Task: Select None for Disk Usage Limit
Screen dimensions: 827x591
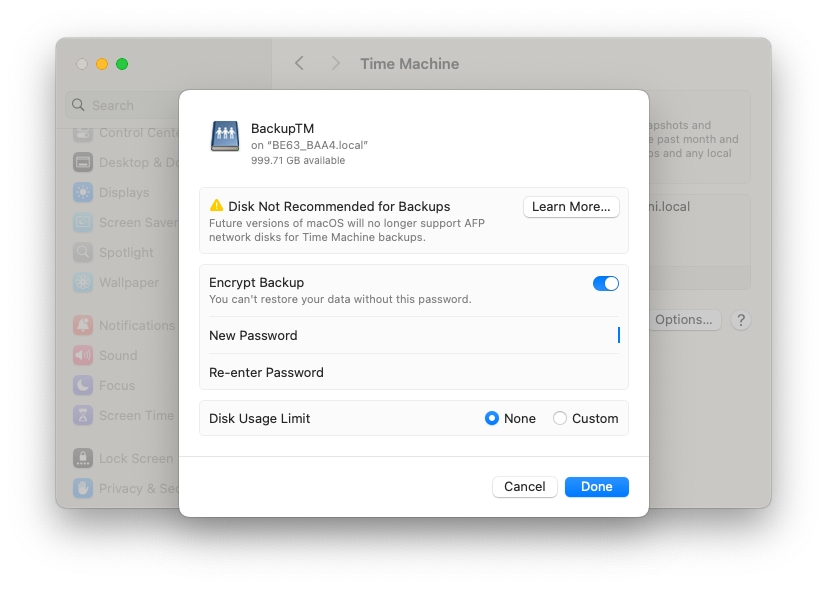Action: [492, 418]
